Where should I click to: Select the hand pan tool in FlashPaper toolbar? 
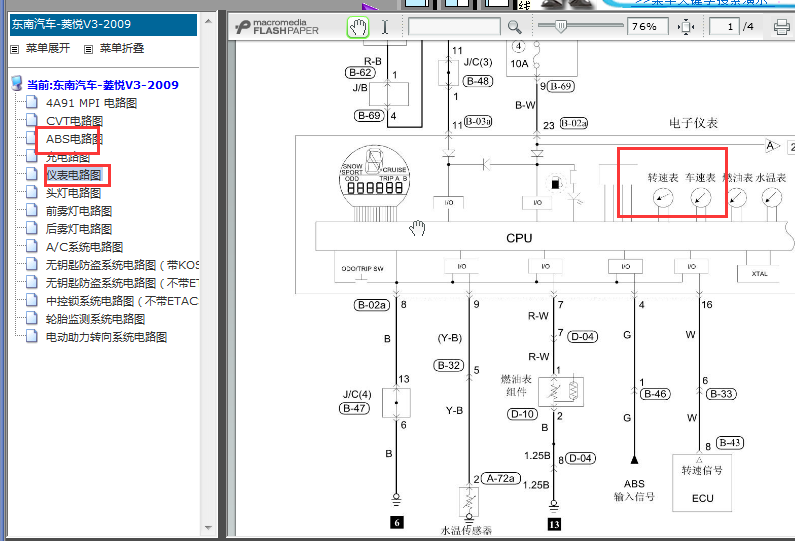[x=358, y=27]
